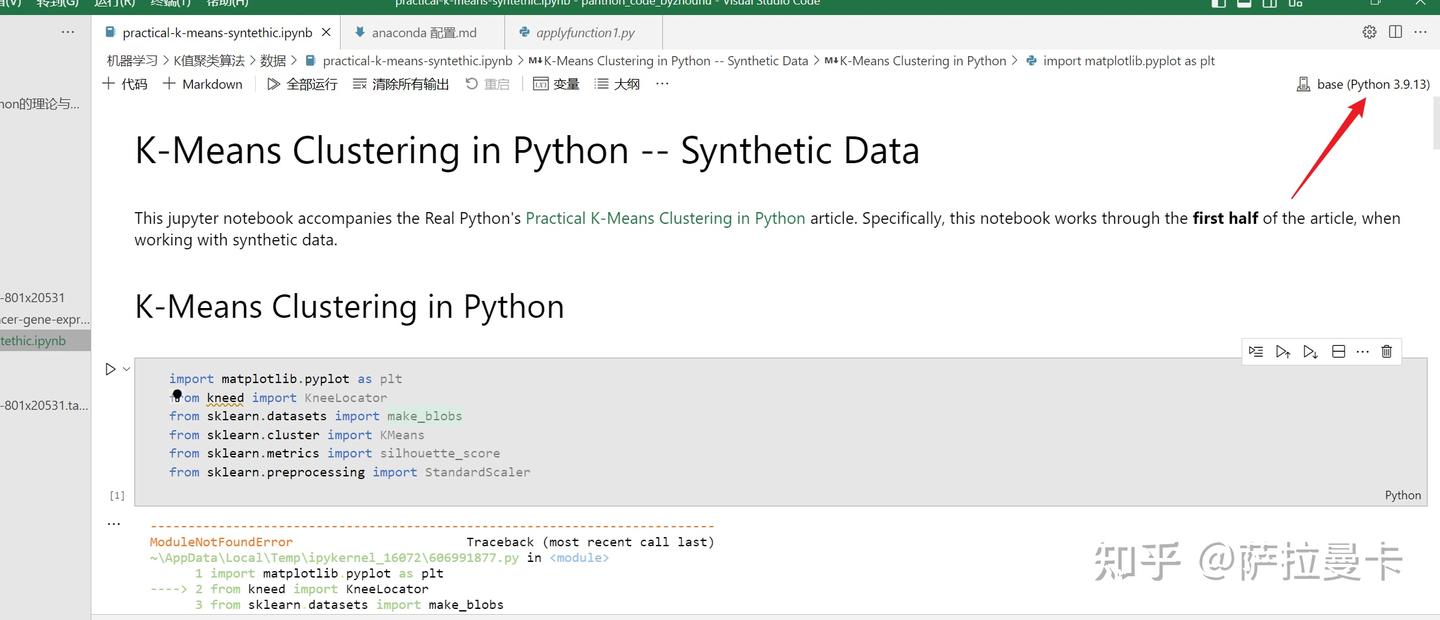Open cell output more actions ellipsis
This screenshot has width=1440, height=620.
click(x=113, y=523)
